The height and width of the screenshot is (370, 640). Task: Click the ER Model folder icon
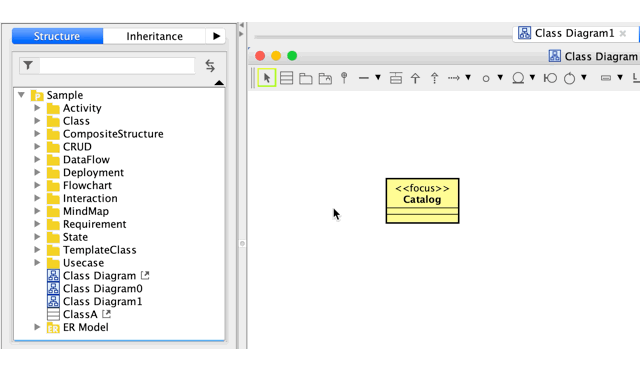tap(53, 328)
